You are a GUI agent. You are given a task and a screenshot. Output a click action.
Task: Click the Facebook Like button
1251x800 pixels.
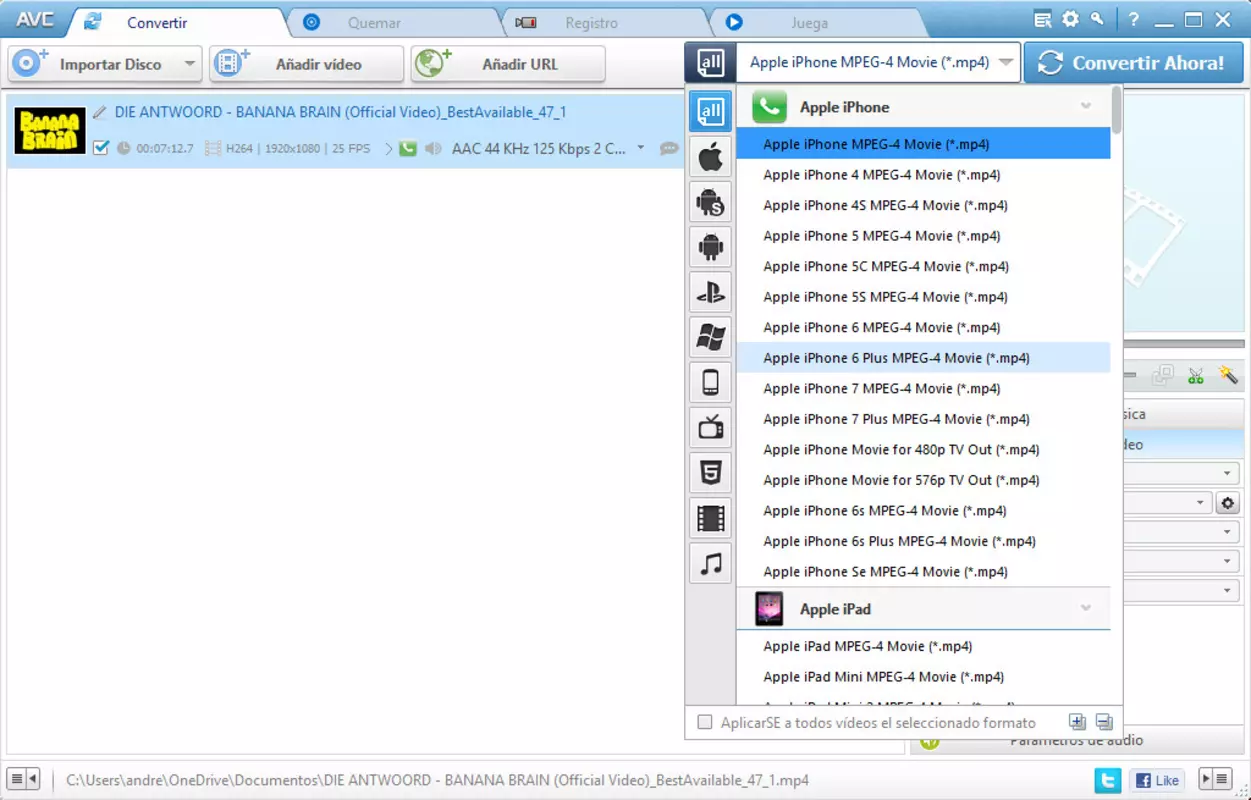1158,780
